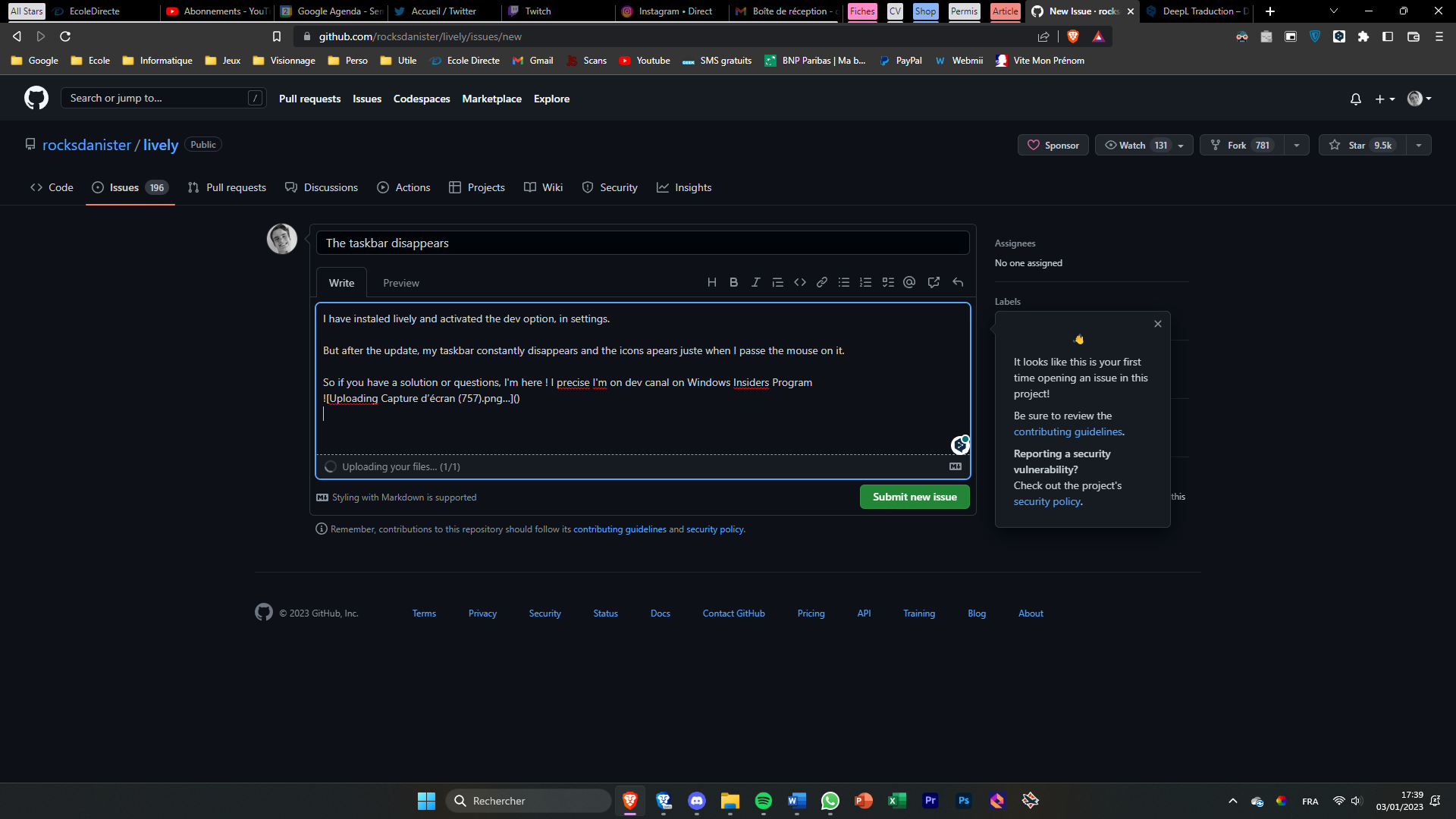The height and width of the screenshot is (819, 1456).
Task: Star the lively repository
Action: (1357, 145)
